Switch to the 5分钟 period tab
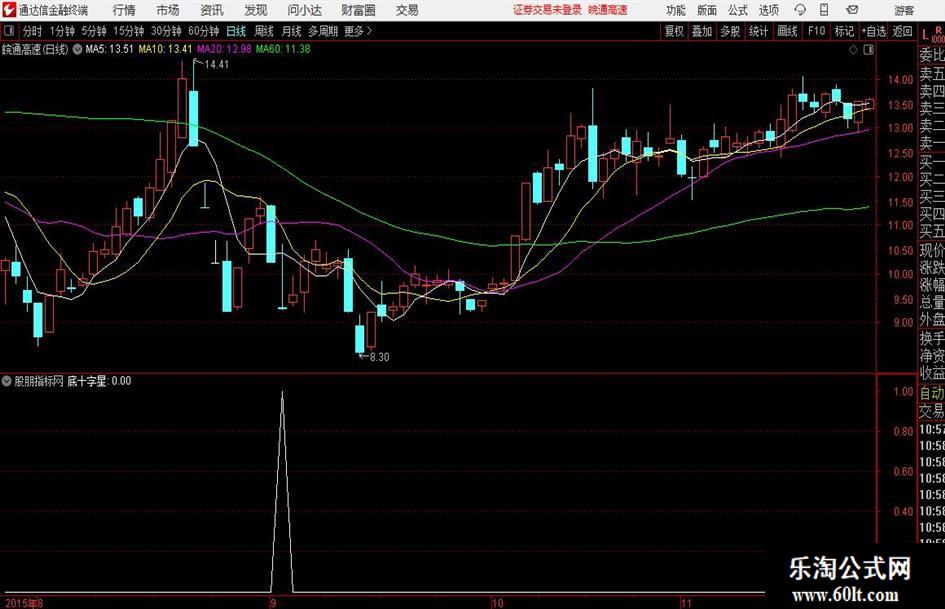Screen dimensions: 945x609 coord(93,31)
